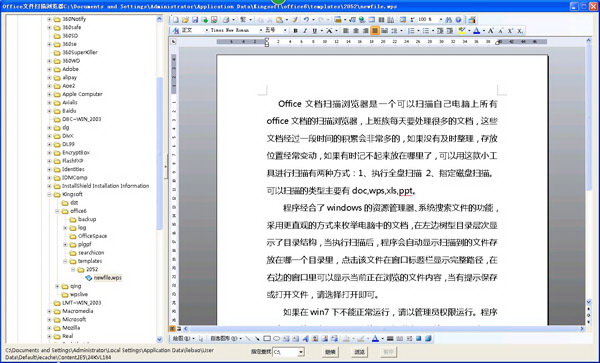Insert a text box from drawing toolbar
The height and width of the screenshot is (363, 600).
tap(286, 339)
